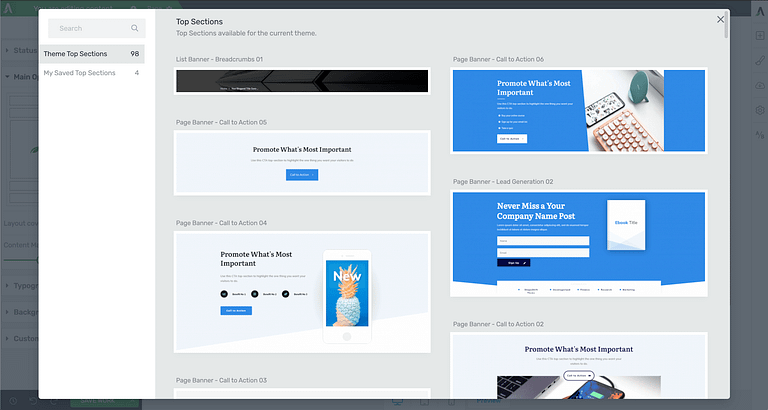Open the settings gear icon
The width and height of the screenshot is (768, 410).
(759, 110)
